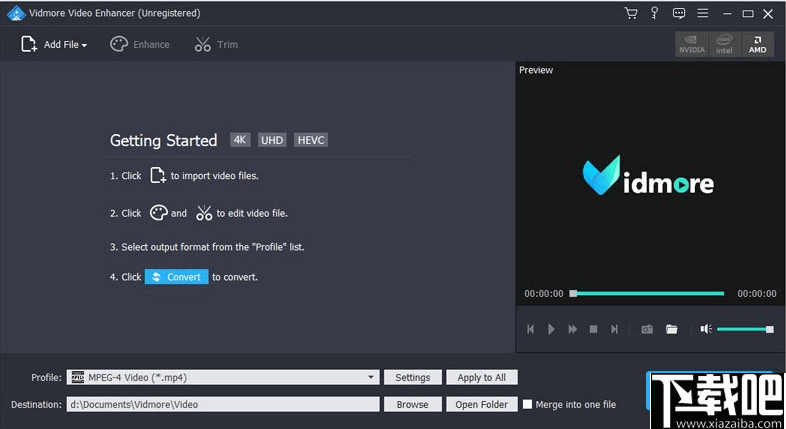
Task: Minimize the Vidmore window
Action: tap(727, 14)
